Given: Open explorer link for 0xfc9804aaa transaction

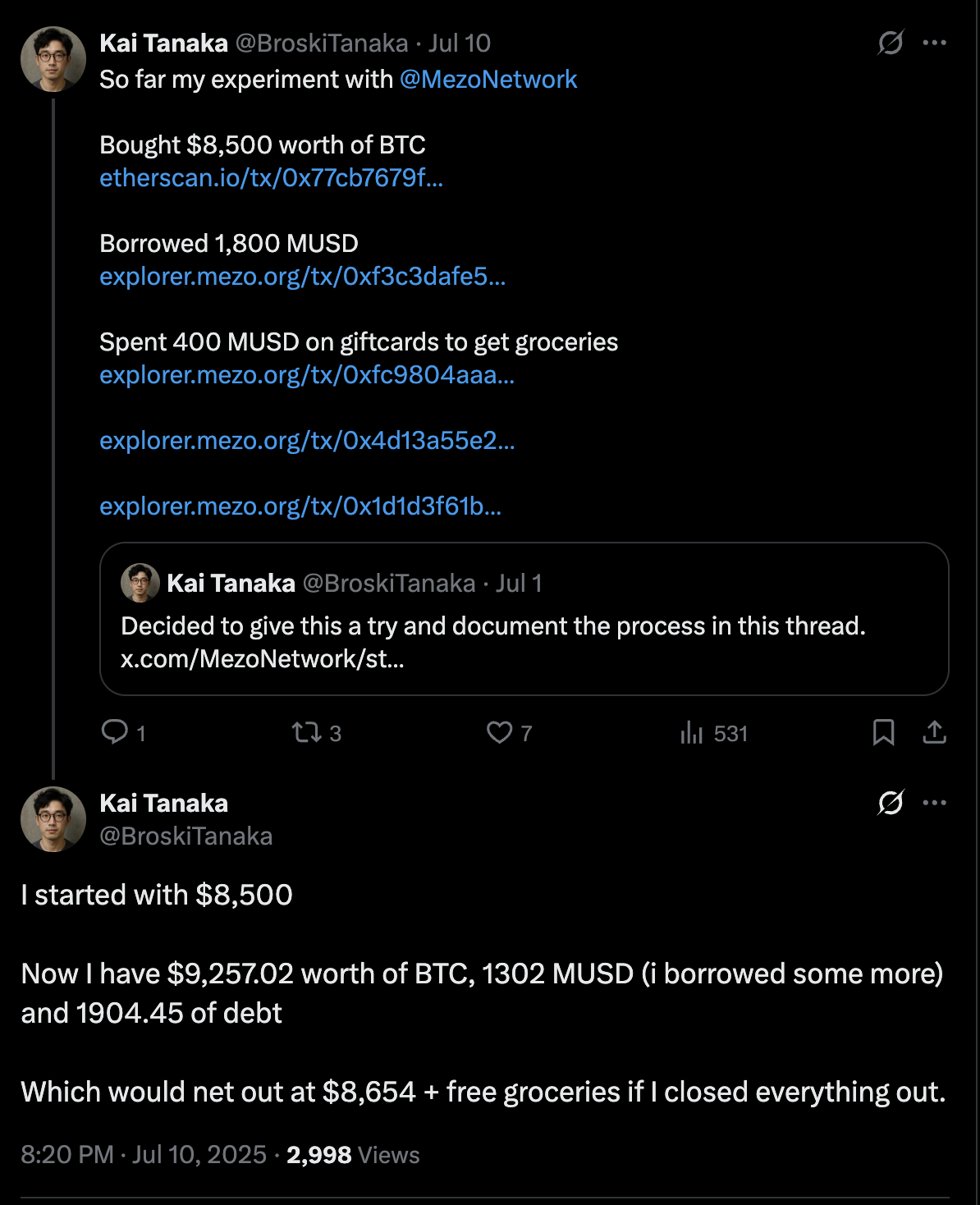Looking at the screenshot, I should pos(307,375).
